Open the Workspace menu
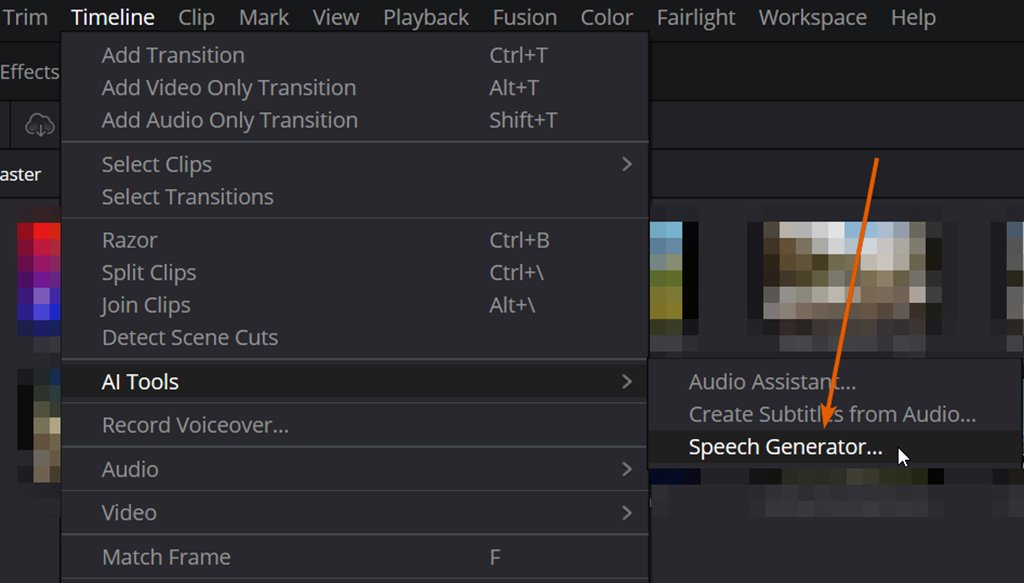The image size is (1024, 583). 812,17
